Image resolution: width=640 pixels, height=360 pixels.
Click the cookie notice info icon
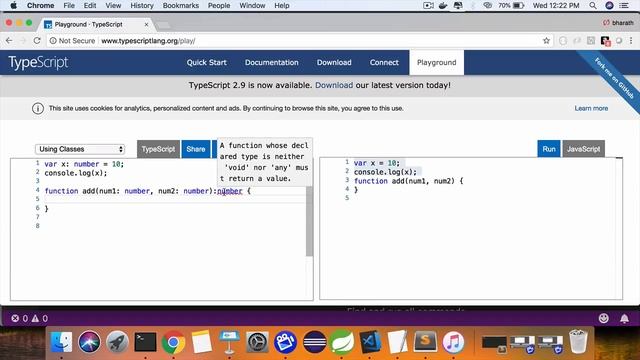click(38, 108)
